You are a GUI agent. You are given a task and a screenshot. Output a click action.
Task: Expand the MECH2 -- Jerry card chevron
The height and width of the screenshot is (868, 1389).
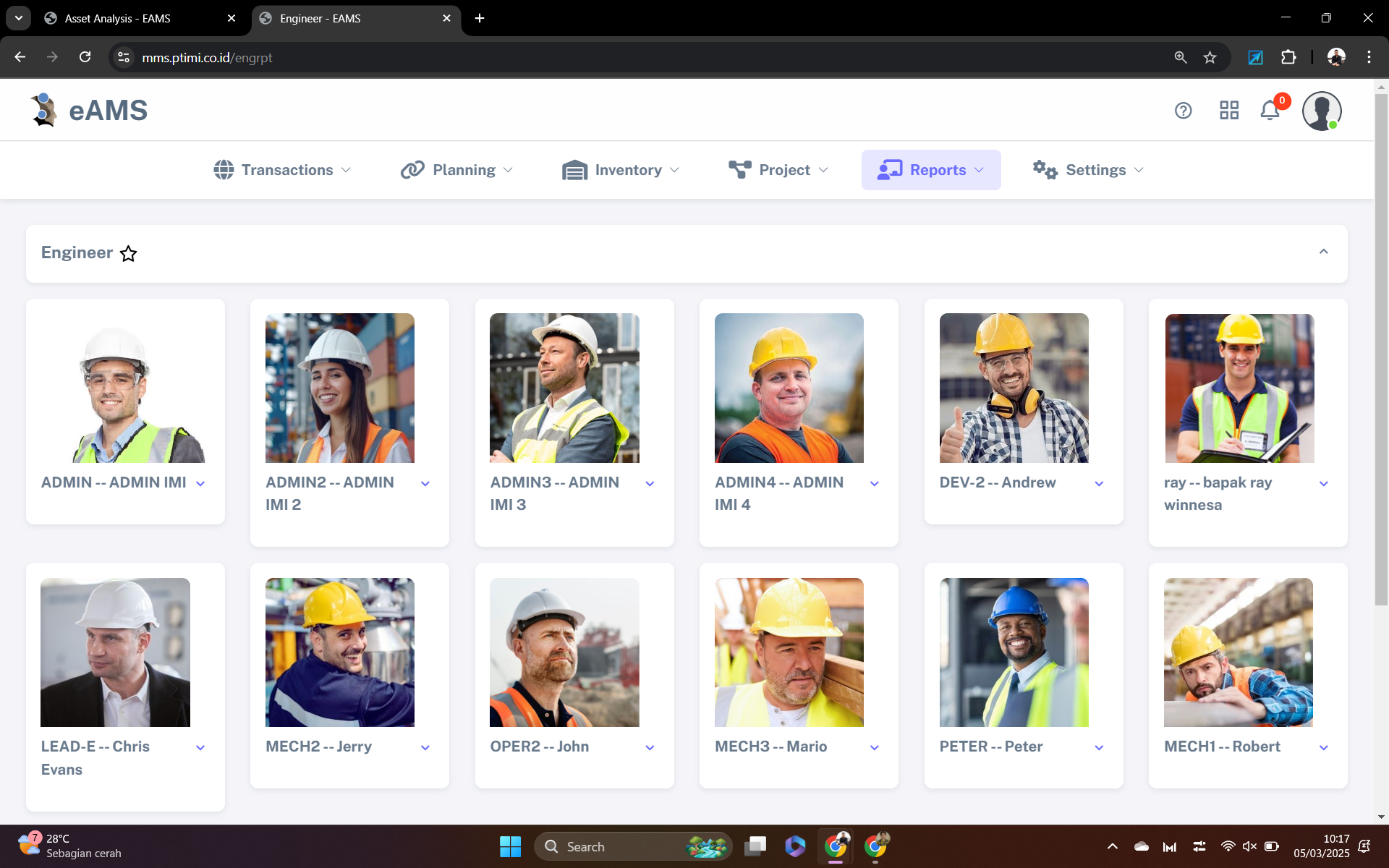[x=425, y=748]
